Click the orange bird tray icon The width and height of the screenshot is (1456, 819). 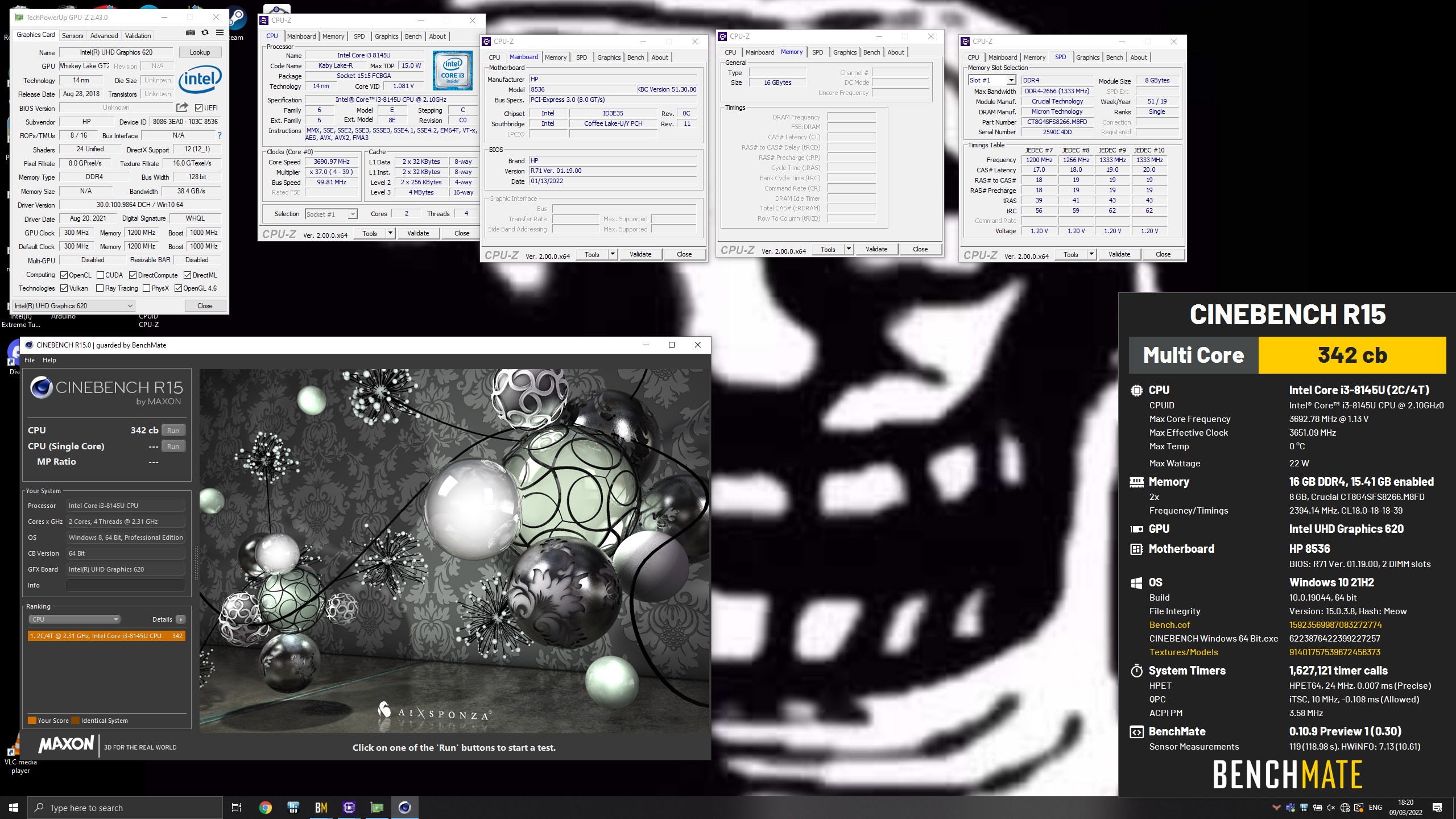pos(1276,808)
